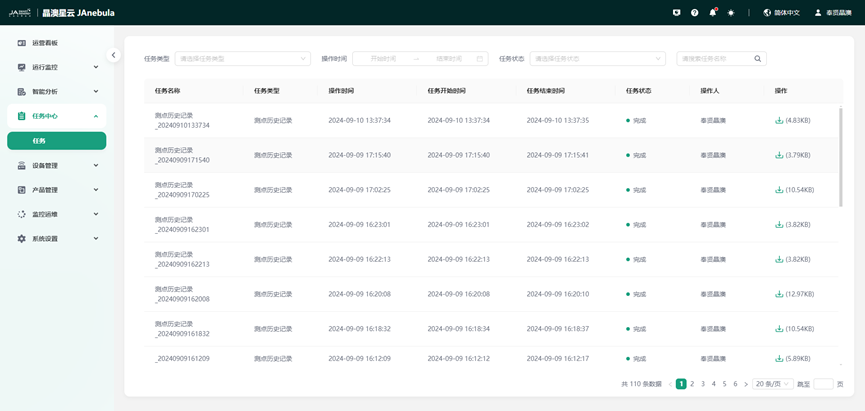
Task: Click the calendar icon in date range
Action: pyautogui.click(x=480, y=59)
